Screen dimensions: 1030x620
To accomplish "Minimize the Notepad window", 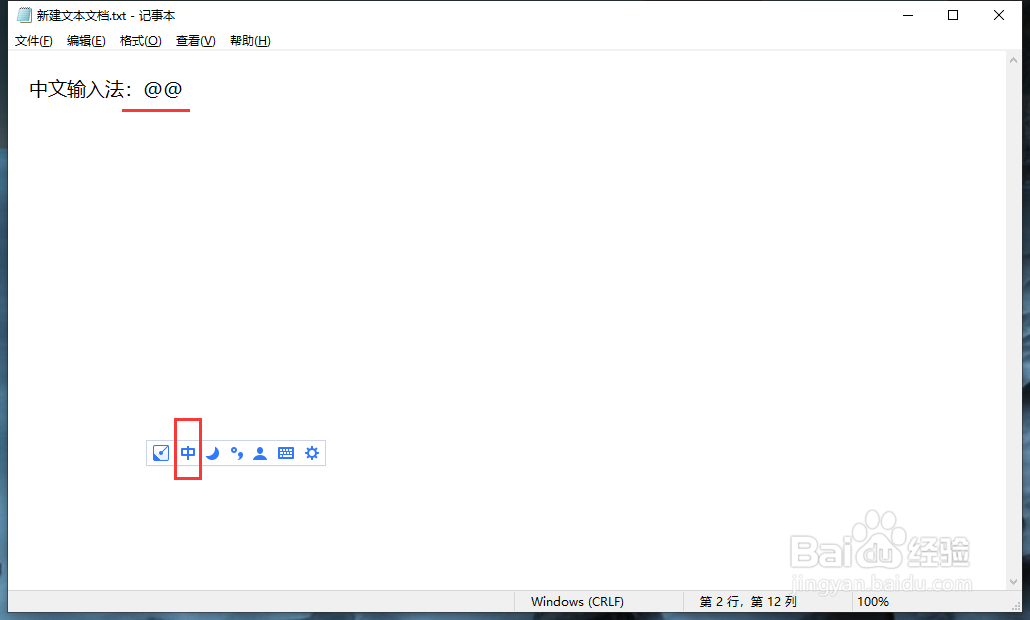I will (x=908, y=15).
